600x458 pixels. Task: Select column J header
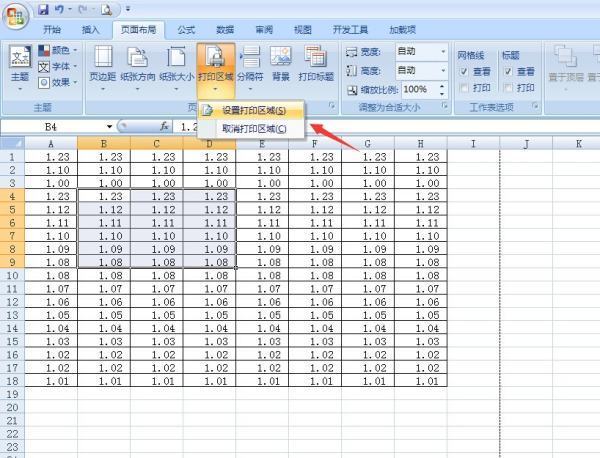(526, 143)
